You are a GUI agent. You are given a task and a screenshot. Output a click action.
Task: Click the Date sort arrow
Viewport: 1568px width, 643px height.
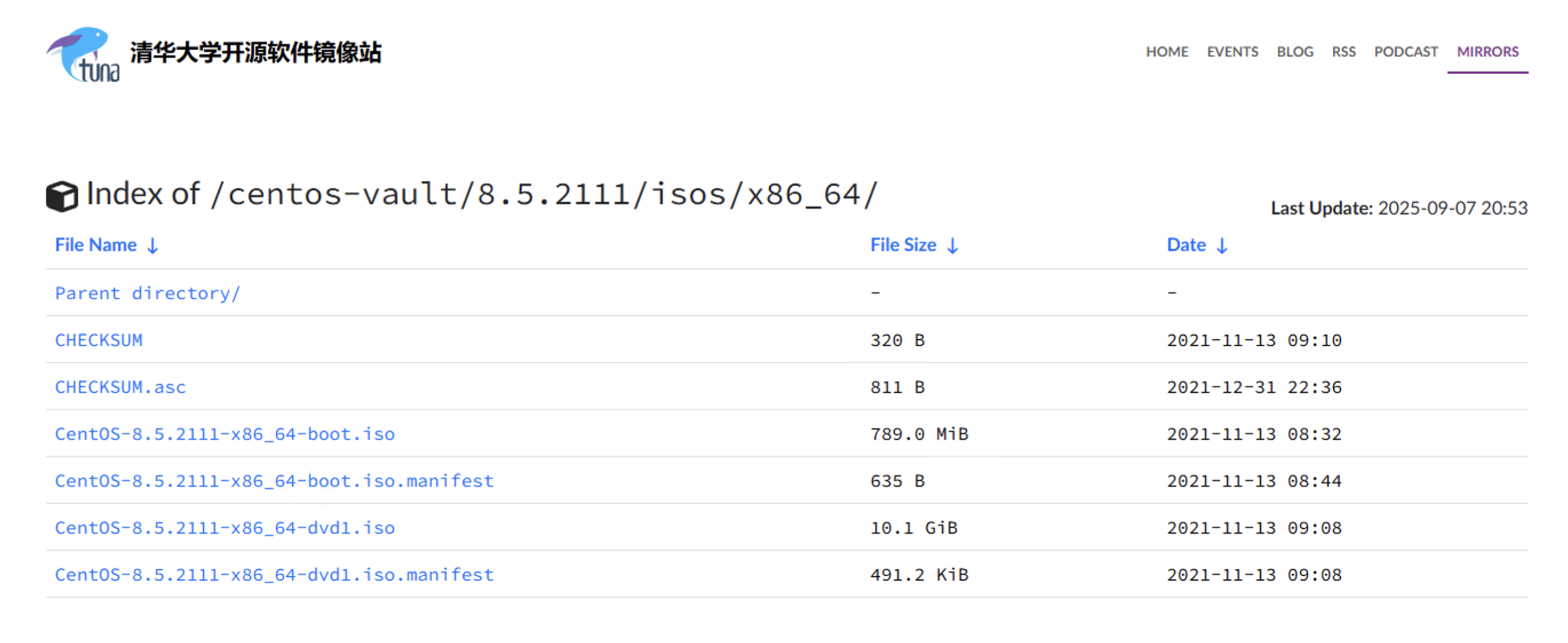1221,246
